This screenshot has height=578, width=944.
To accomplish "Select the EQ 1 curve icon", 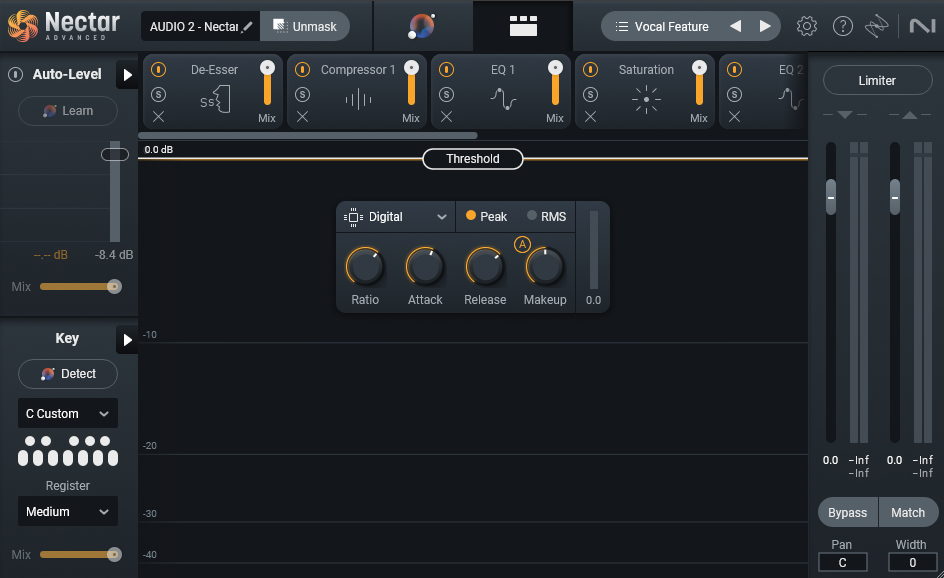I will [x=503, y=99].
